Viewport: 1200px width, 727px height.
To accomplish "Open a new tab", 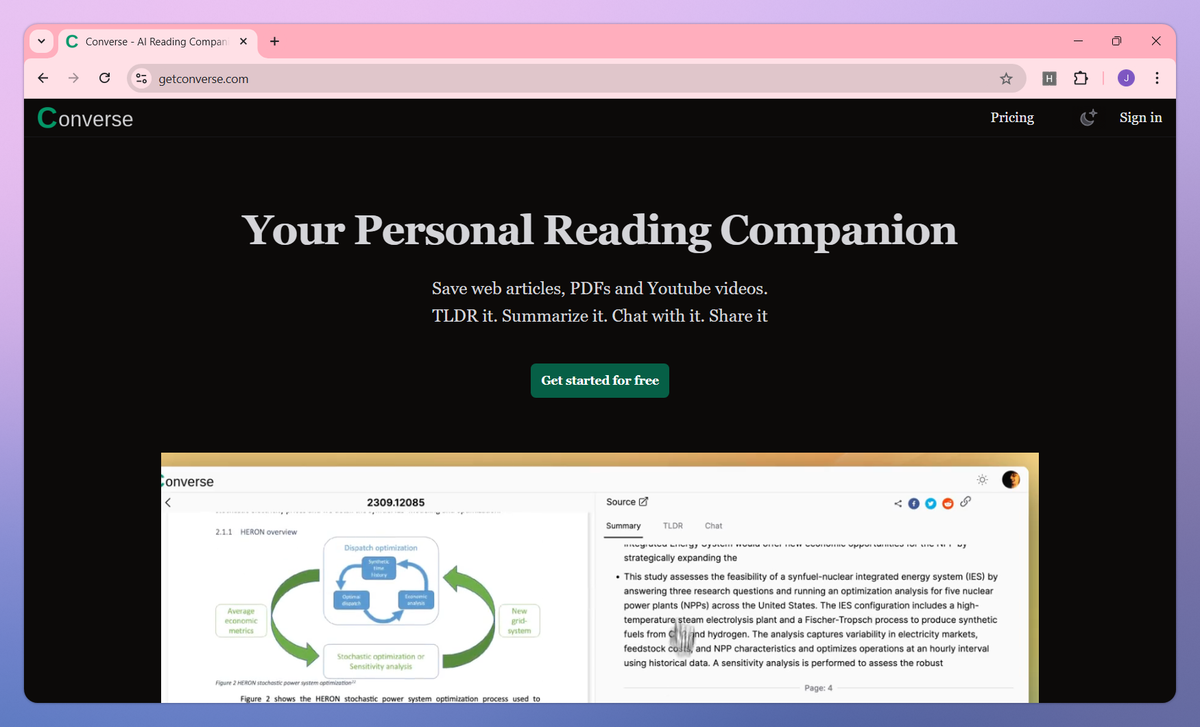I will 274,41.
